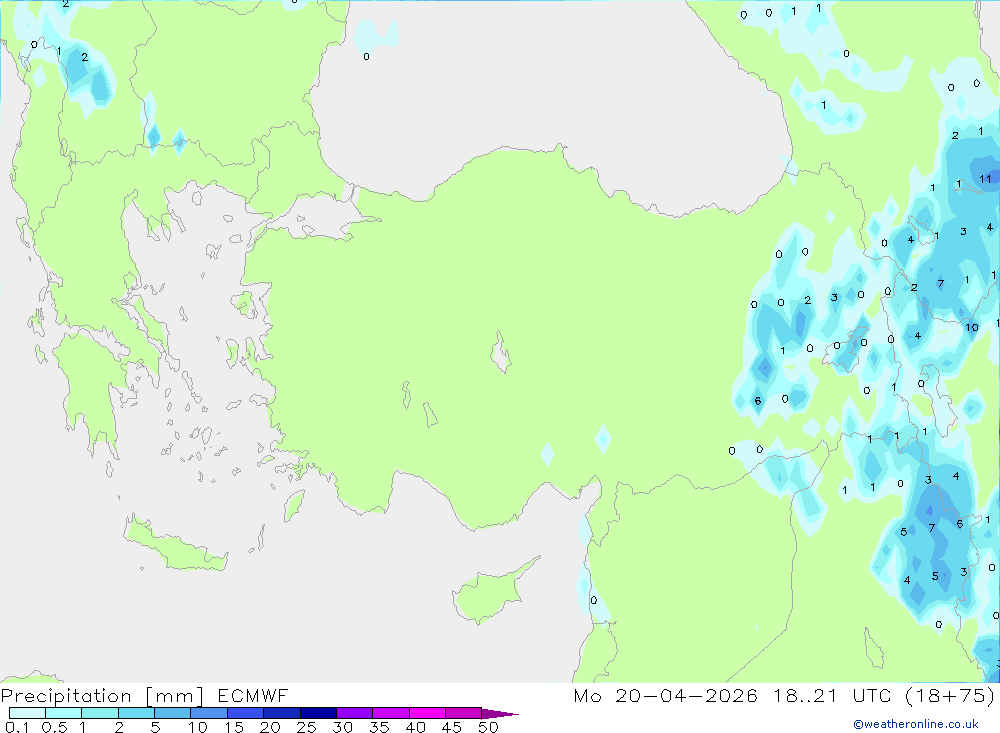1000x733 pixels.
Task: Pick the 15–20 mm legend color swatch
Action: 246,713
